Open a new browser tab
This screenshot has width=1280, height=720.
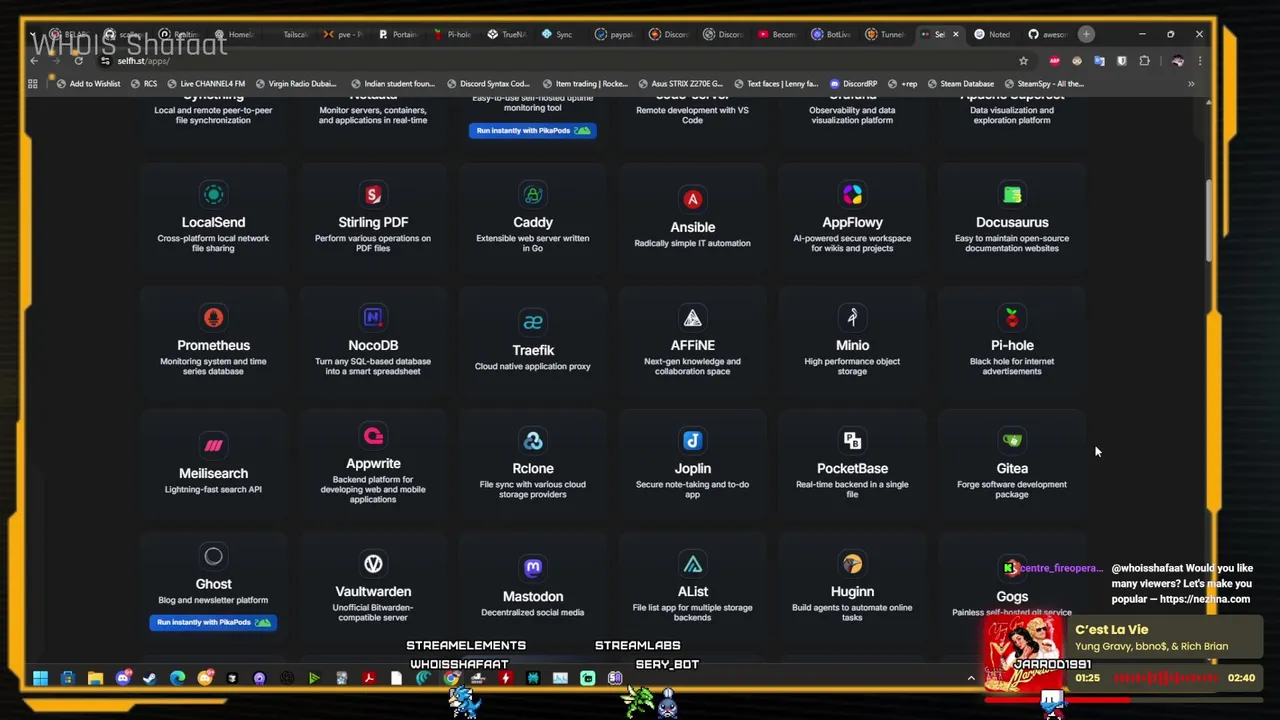point(1086,34)
